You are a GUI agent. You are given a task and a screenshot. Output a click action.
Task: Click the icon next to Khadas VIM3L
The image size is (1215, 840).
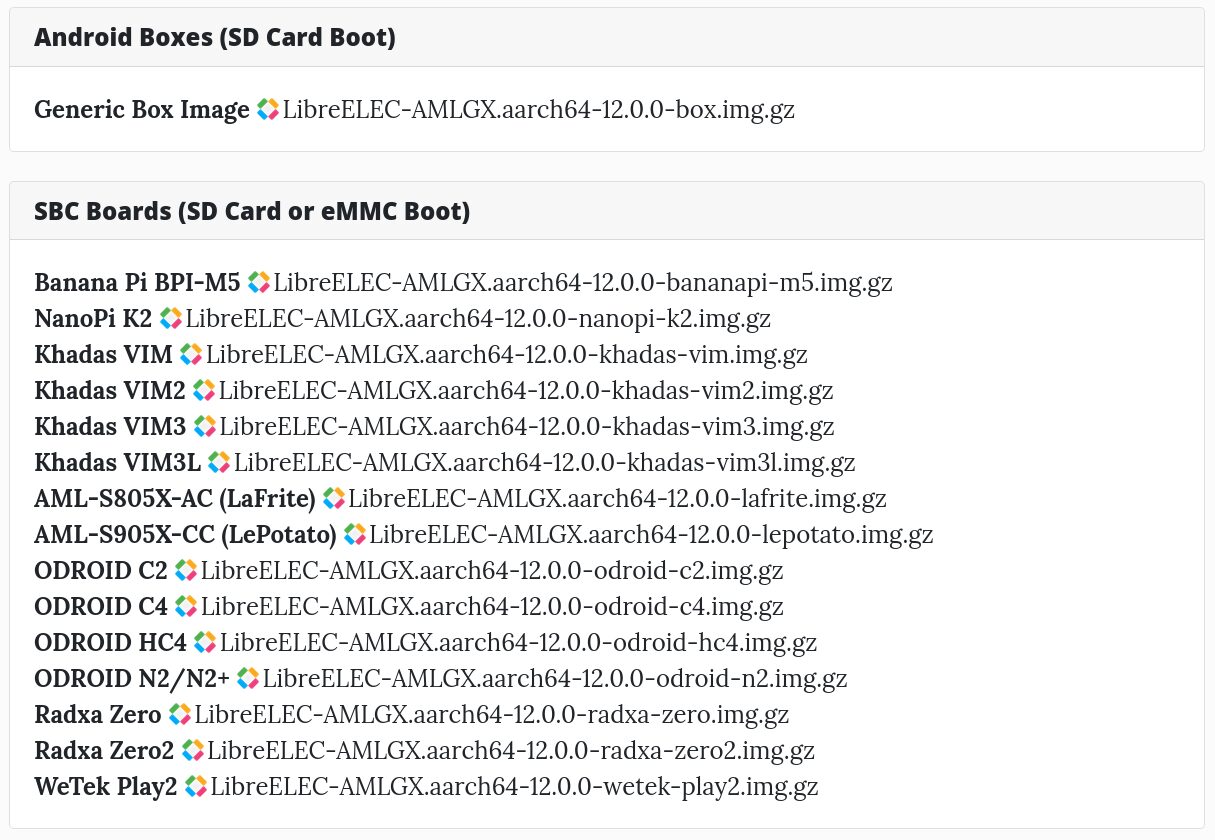[x=219, y=463]
